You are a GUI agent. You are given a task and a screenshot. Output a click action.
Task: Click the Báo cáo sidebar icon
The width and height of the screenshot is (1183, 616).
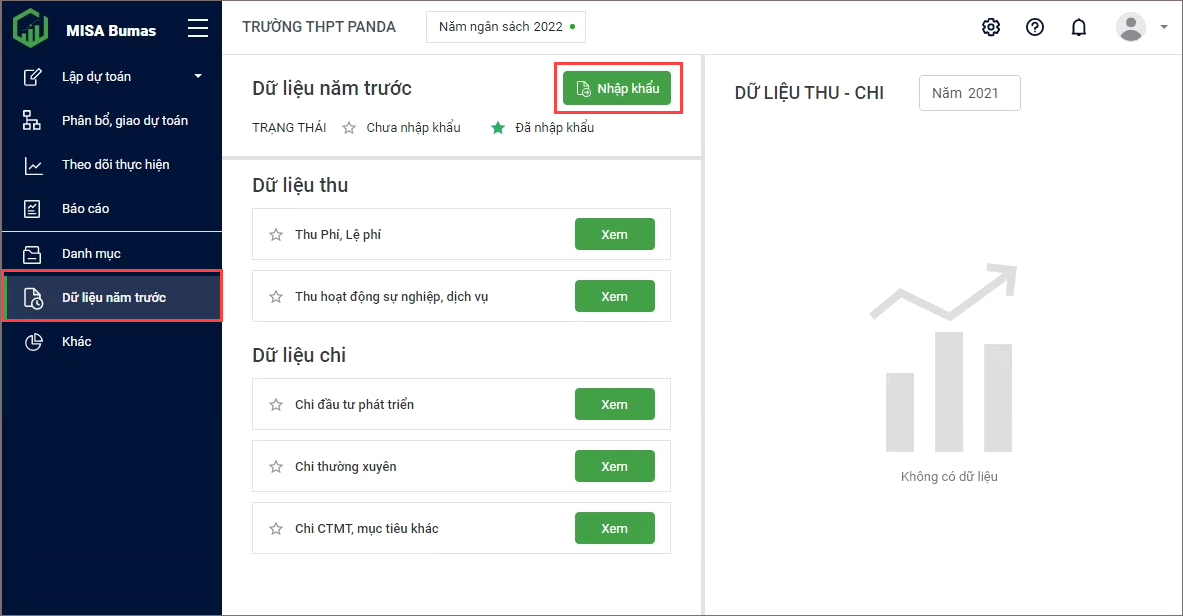[33, 209]
